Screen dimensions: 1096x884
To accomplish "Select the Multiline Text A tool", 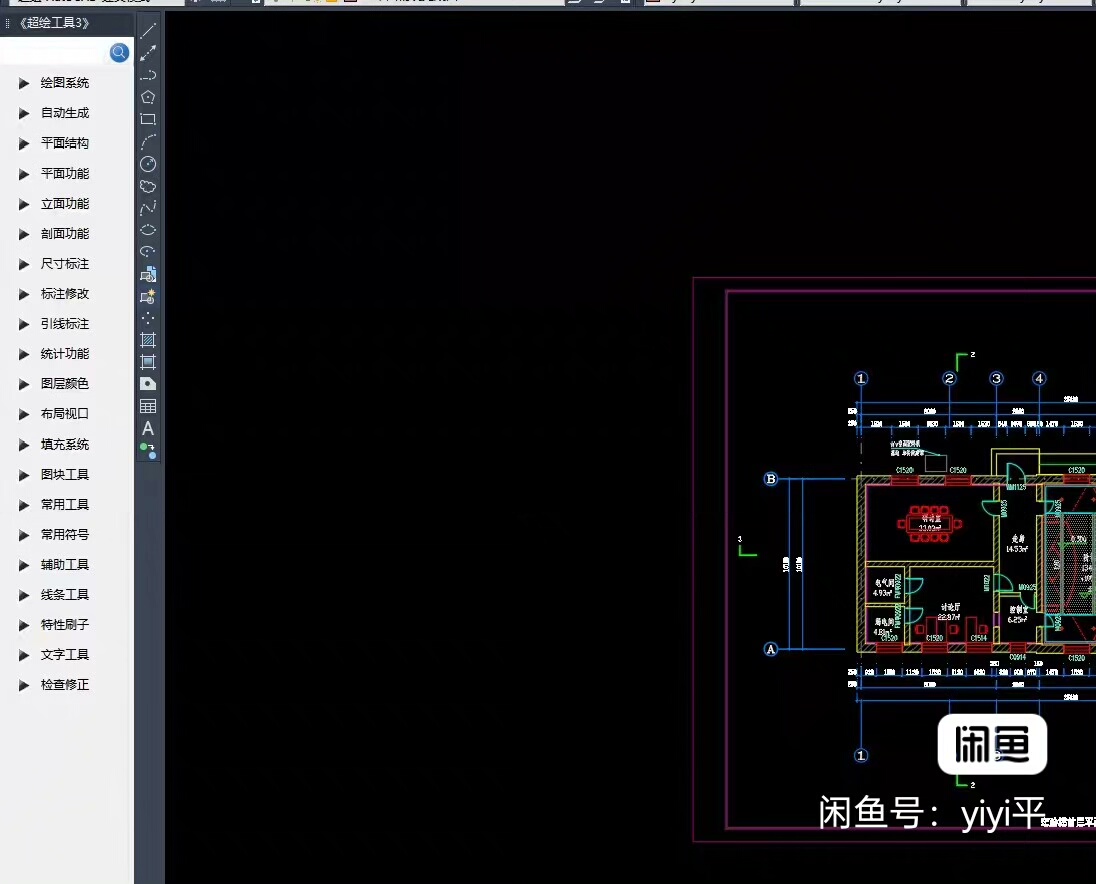I will point(148,428).
